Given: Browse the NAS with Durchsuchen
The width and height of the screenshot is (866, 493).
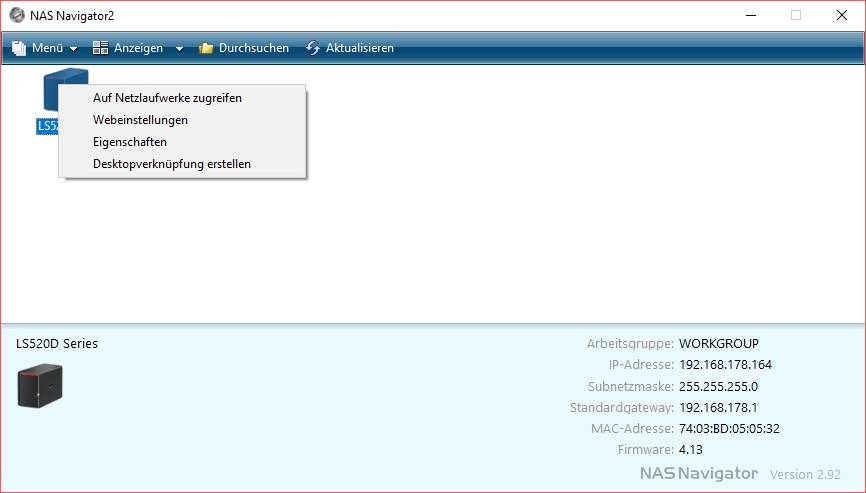Looking at the screenshot, I should coord(254,48).
